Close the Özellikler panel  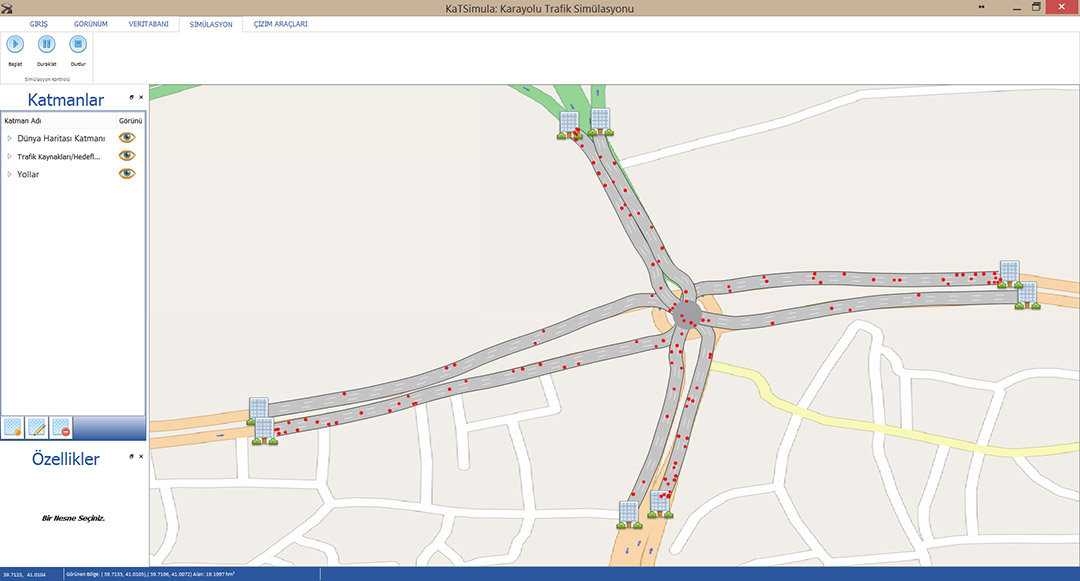pyautogui.click(x=141, y=456)
